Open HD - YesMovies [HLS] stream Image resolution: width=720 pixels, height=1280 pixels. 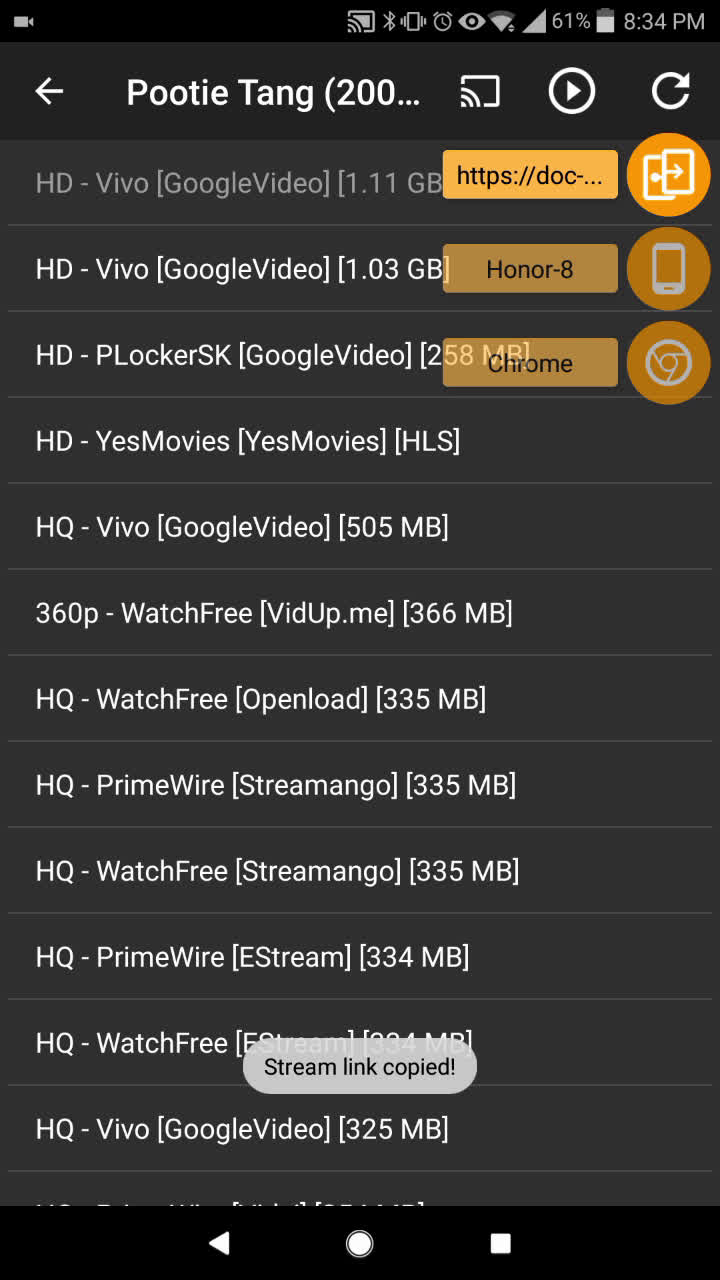(x=360, y=441)
